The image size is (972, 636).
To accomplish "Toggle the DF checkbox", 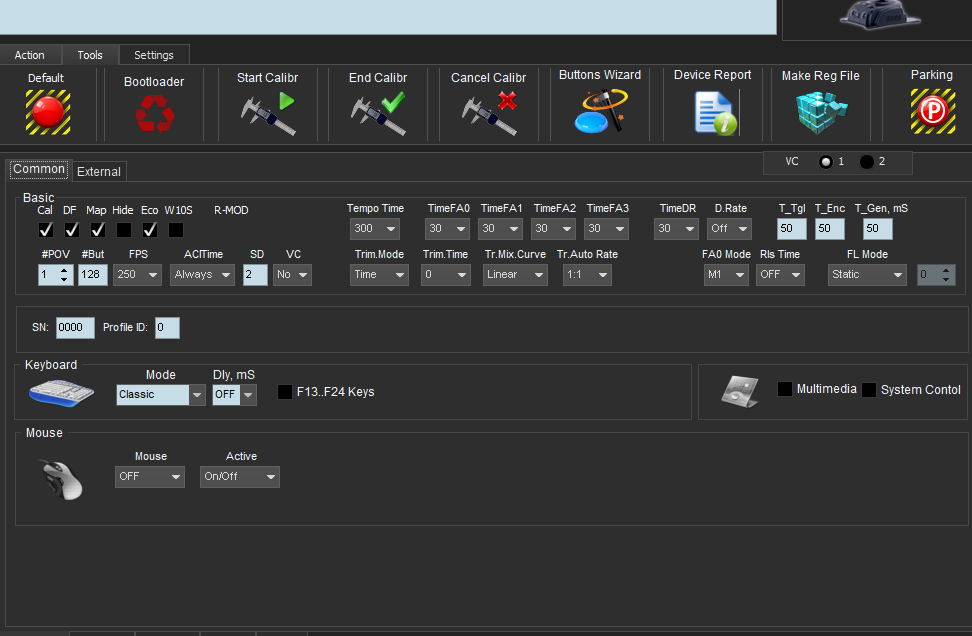I will pos(72,230).
